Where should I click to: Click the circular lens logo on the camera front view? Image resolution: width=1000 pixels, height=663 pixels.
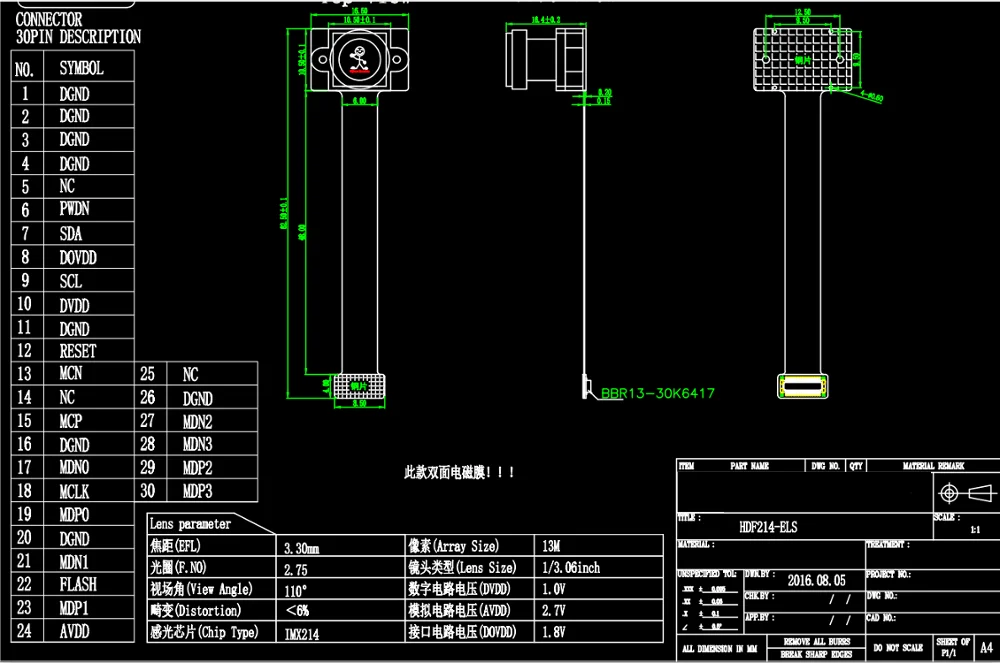pyautogui.click(x=359, y=59)
